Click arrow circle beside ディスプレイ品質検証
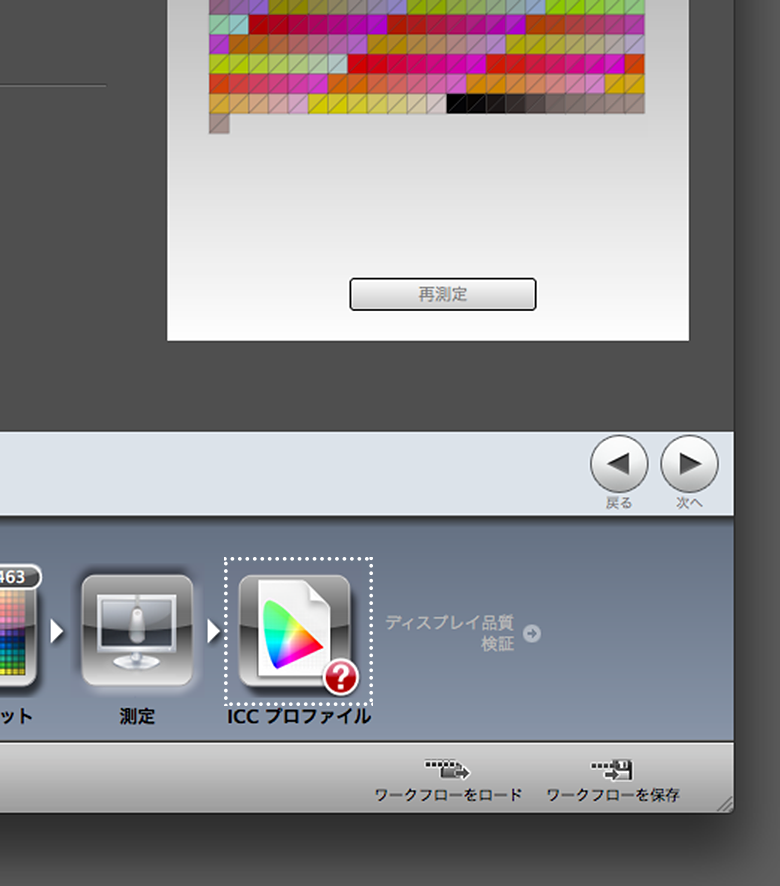780x886 pixels. tap(532, 633)
